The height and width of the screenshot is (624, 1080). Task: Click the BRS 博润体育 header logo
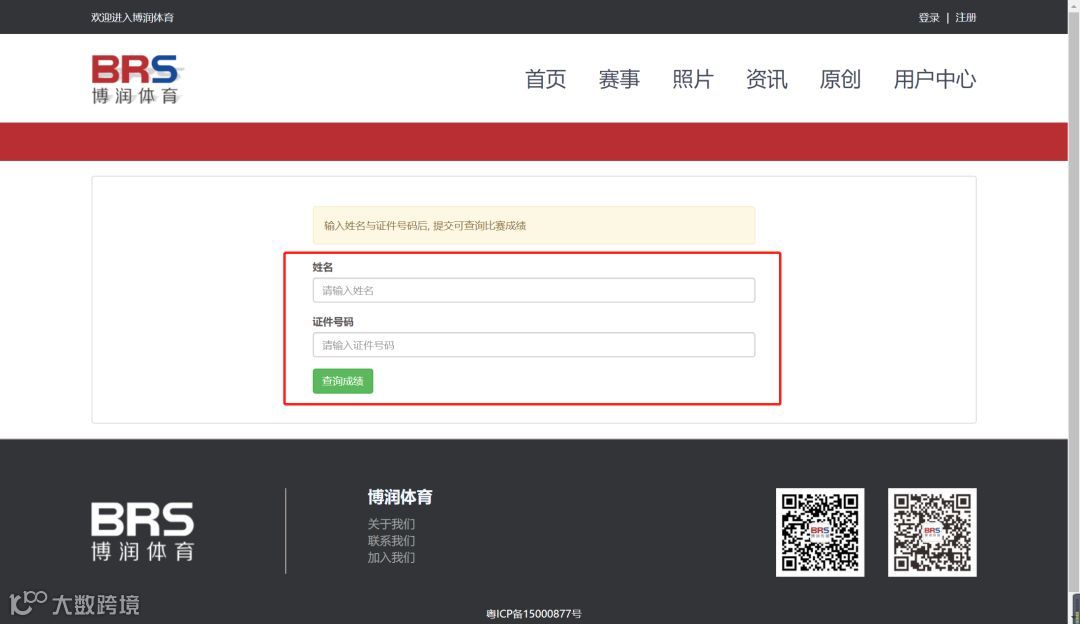click(136, 79)
